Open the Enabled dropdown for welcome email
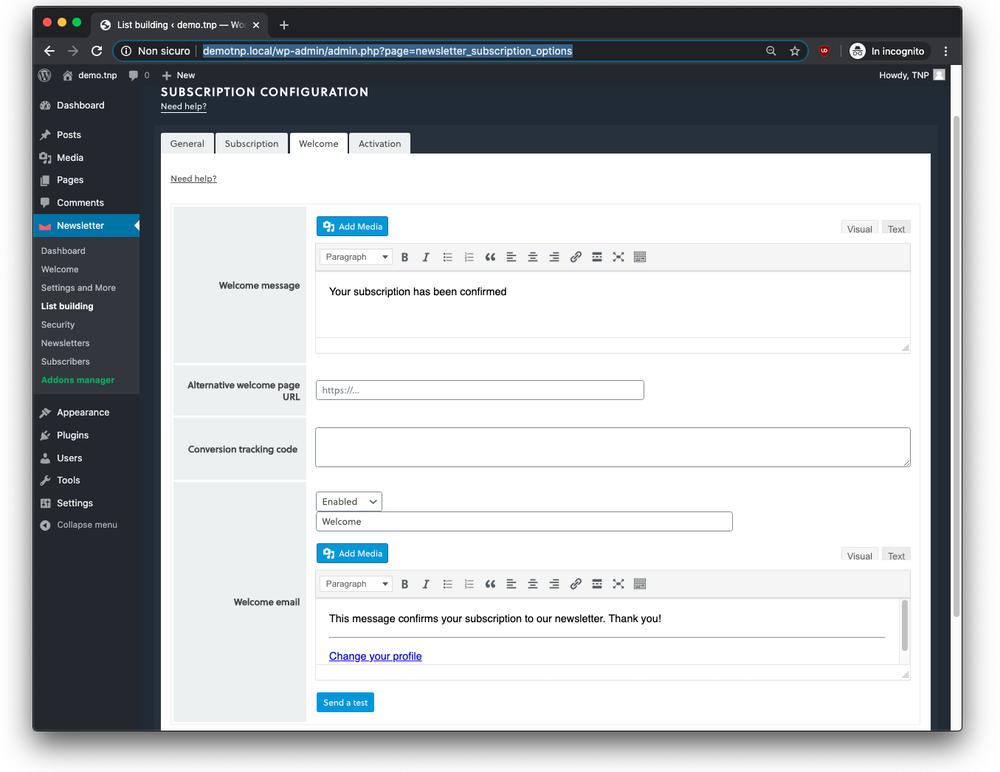This screenshot has height=772, width=1000. 349,501
